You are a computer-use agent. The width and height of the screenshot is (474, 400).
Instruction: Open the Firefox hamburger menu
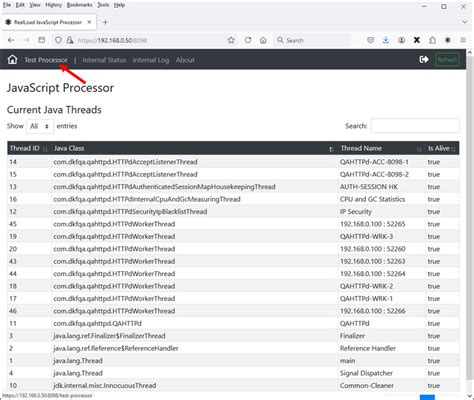point(463,40)
